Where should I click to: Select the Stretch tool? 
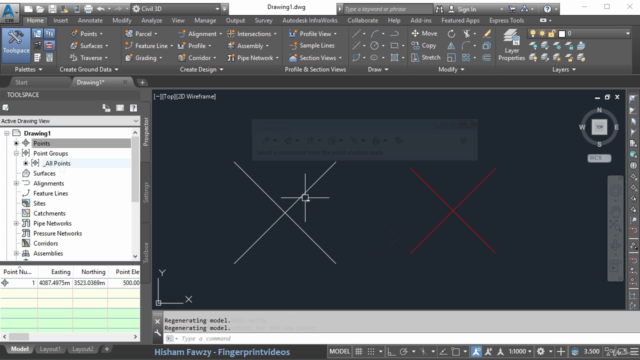pos(426,58)
